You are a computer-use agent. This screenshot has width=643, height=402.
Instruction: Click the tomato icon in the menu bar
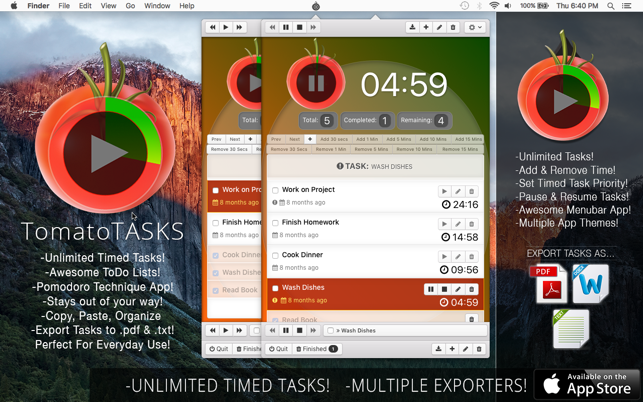pos(315,6)
